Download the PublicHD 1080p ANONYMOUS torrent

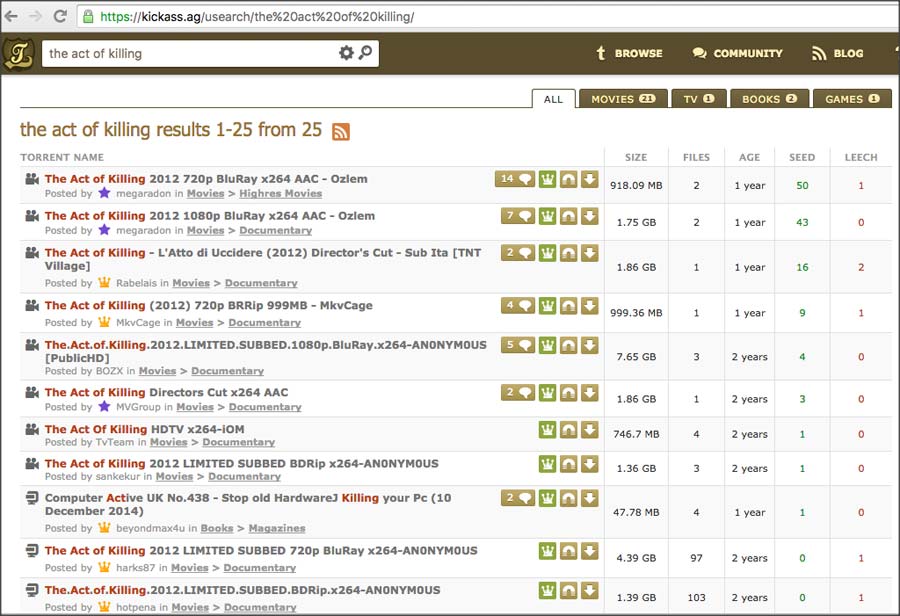point(589,346)
